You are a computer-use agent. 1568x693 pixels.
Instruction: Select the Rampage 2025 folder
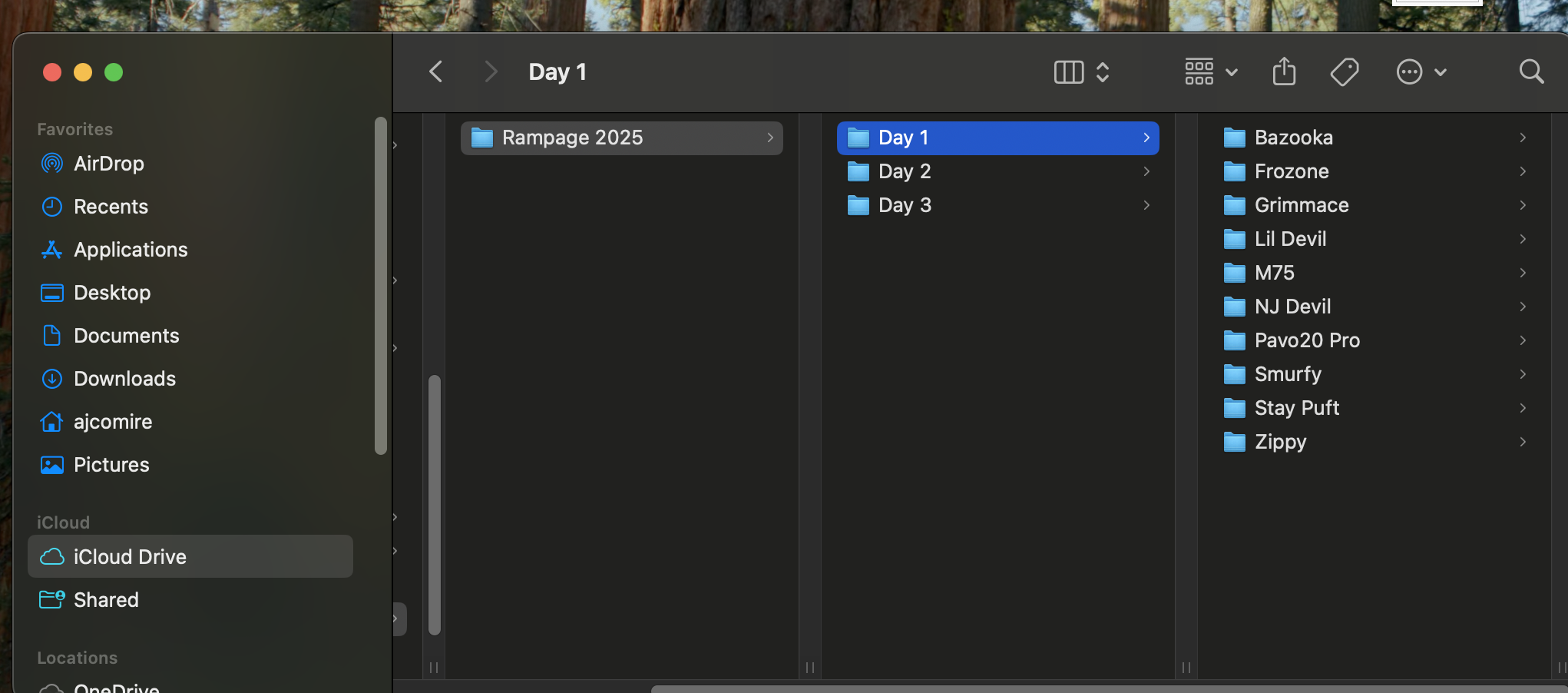[572, 138]
